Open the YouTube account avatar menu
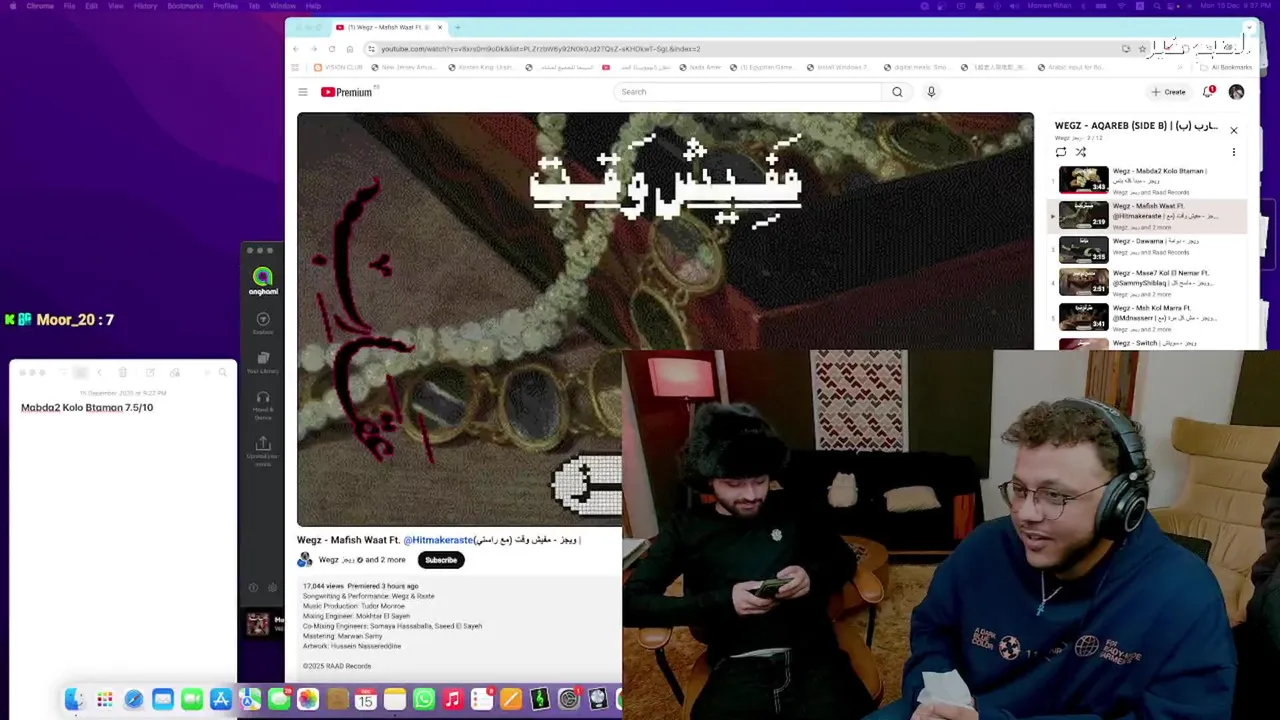Viewport: 1280px width, 720px height. pos(1236,92)
